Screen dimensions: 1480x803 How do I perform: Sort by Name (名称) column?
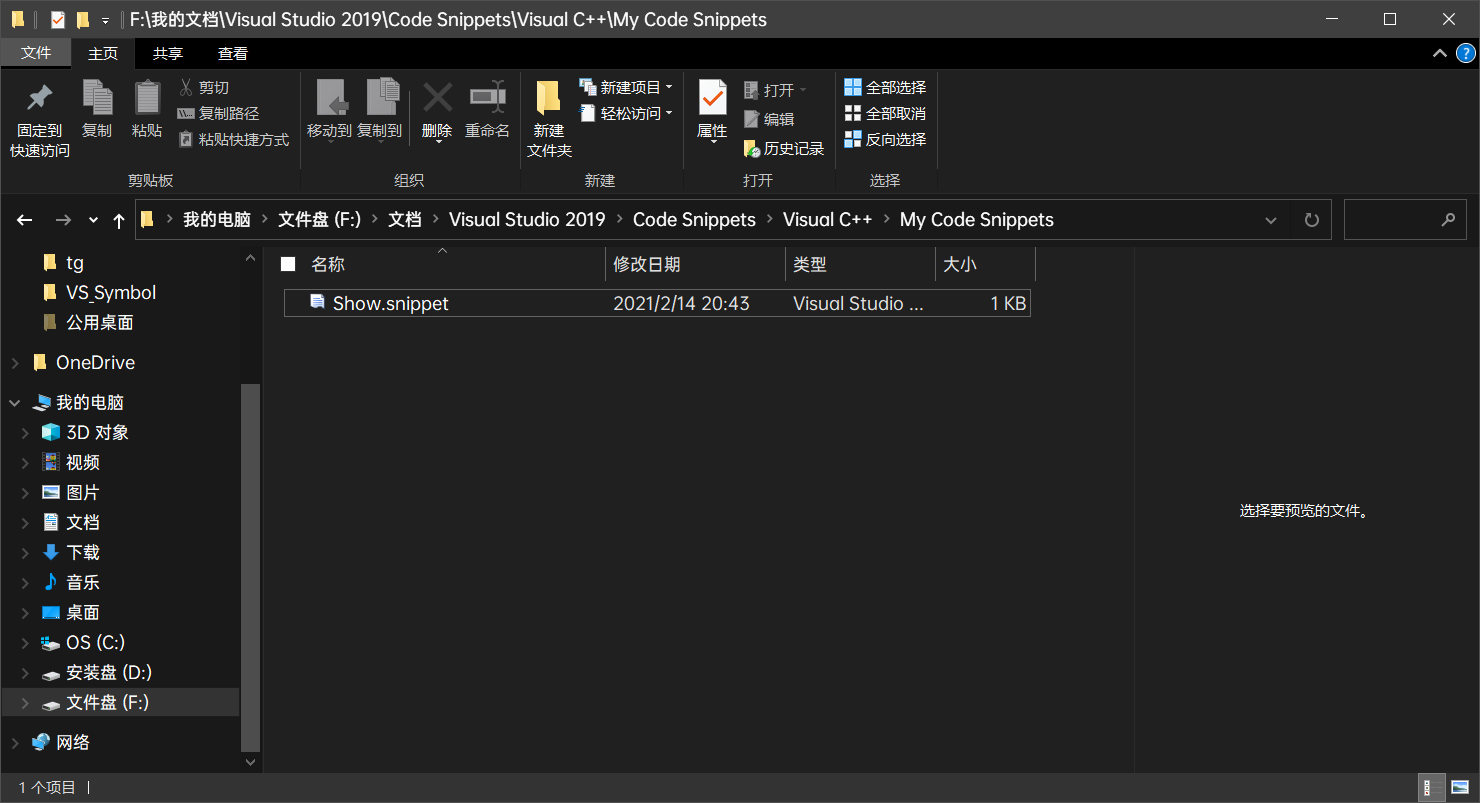328,264
